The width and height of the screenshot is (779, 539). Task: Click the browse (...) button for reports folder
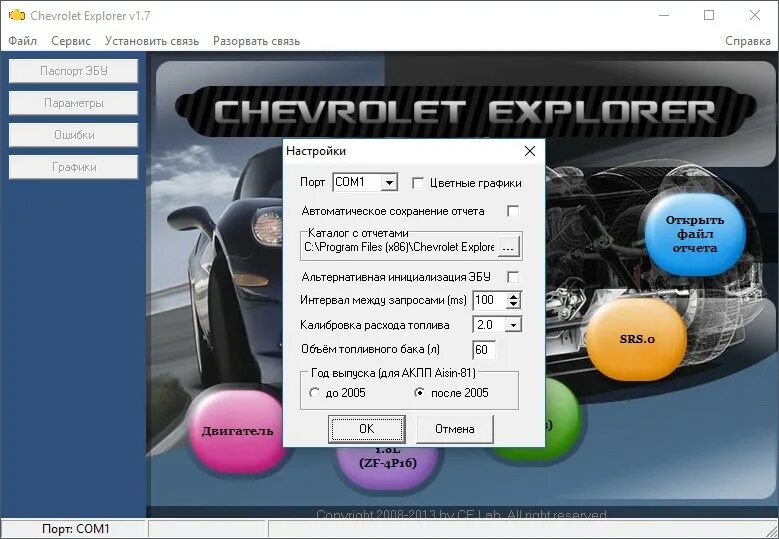point(508,247)
